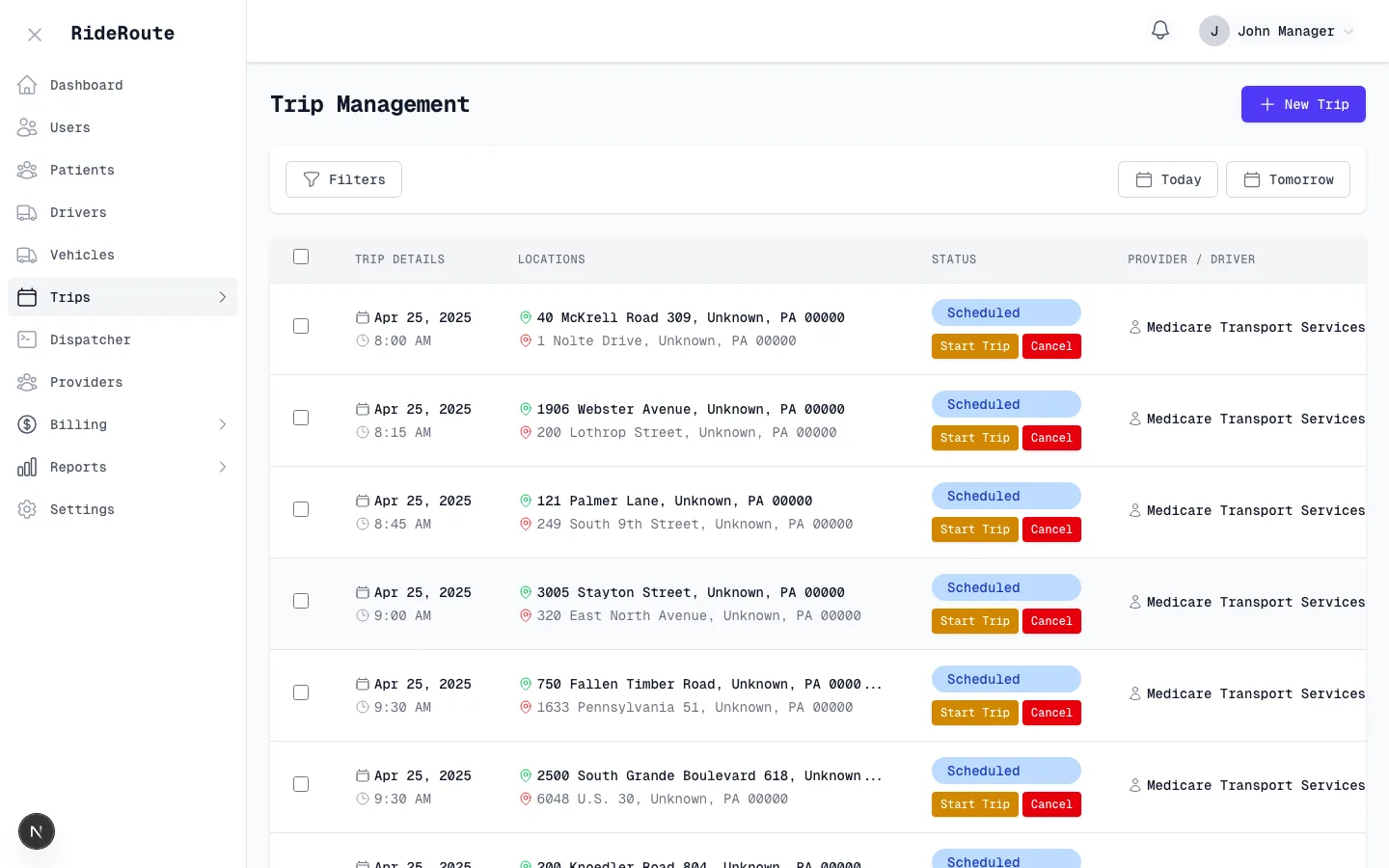Click the Trips calendar icon

(27, 297)
